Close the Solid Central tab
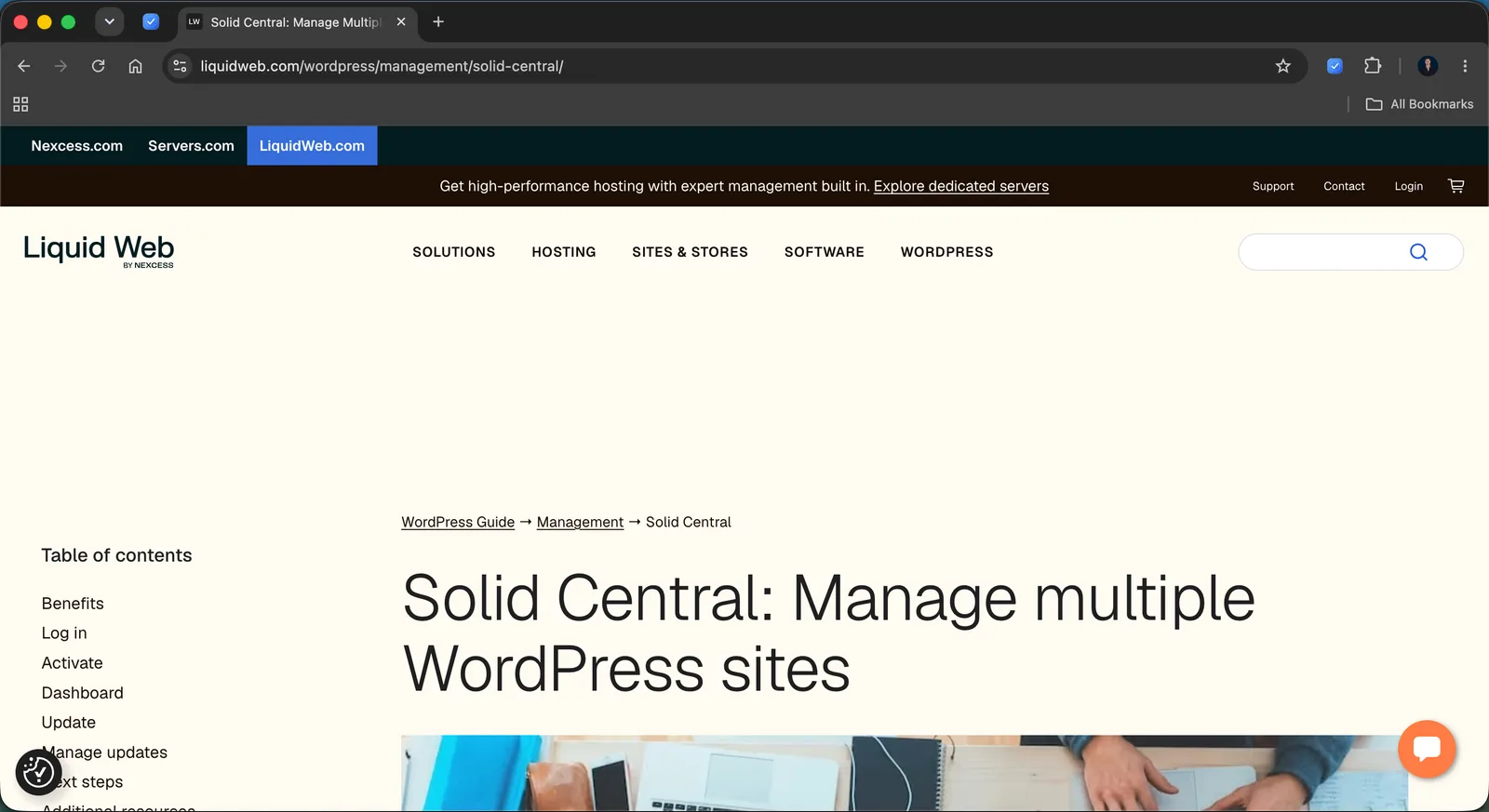The height and width of the screenshot is (812, 1489). (401, 21)
